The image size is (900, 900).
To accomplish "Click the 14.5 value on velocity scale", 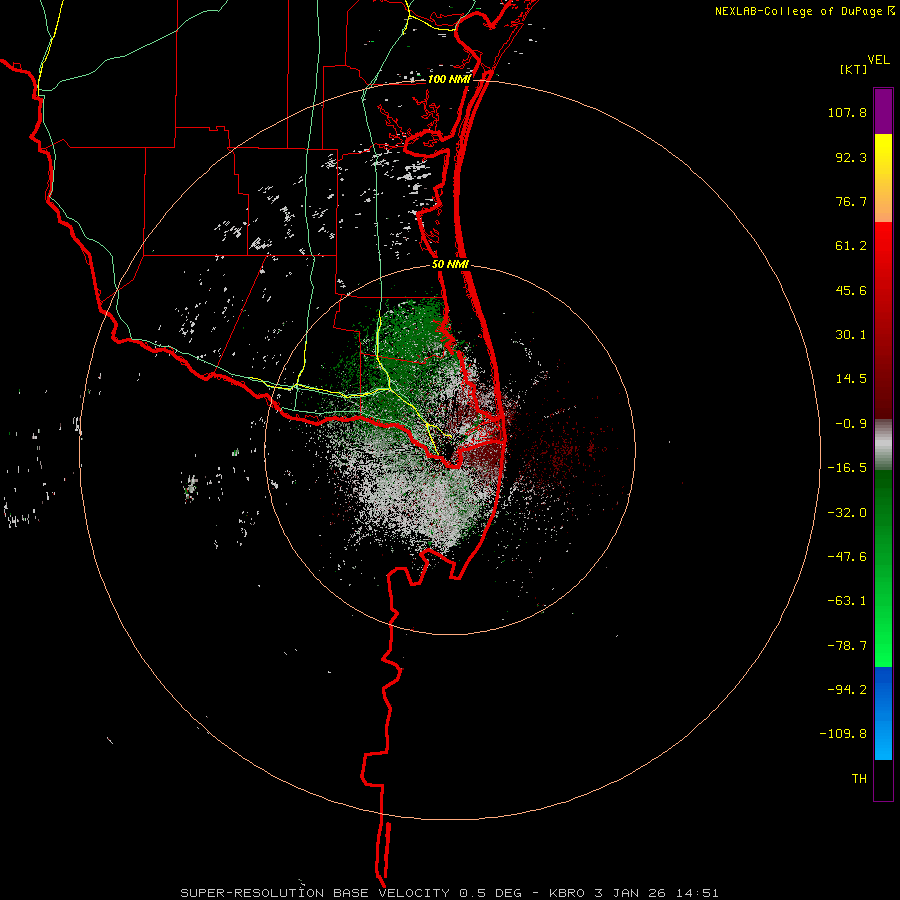I will tap(851, 379).
